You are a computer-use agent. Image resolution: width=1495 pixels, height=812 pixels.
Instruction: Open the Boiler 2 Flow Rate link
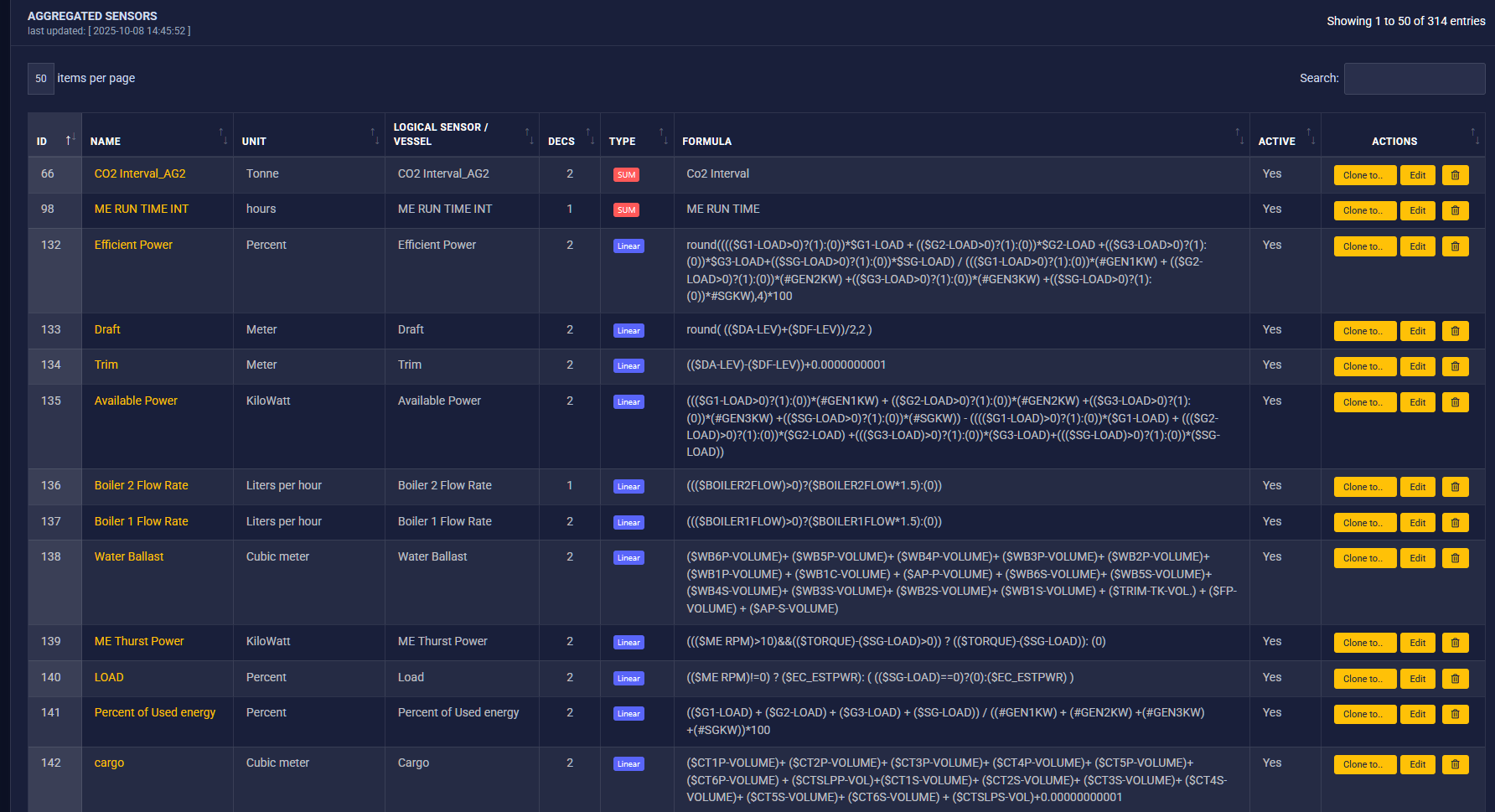141,485
